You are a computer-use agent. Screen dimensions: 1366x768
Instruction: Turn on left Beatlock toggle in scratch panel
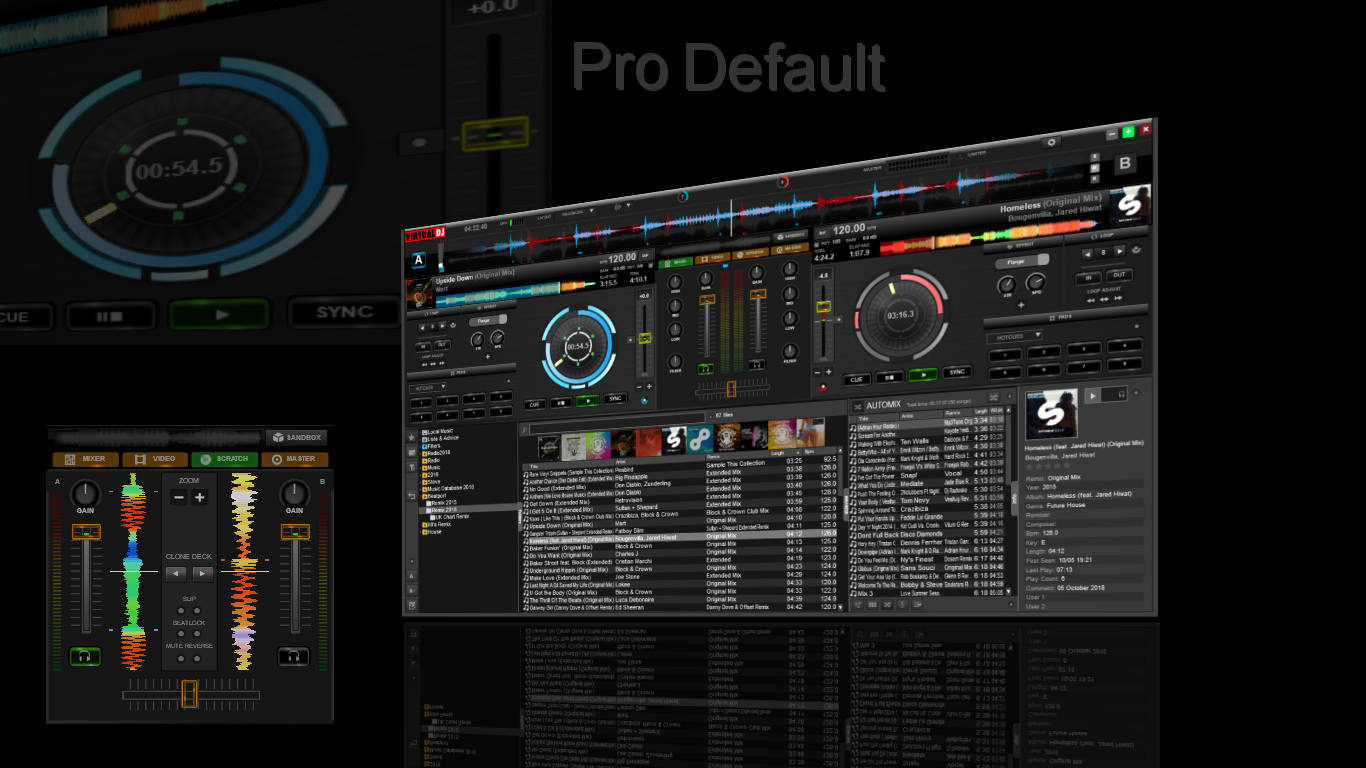pyautogui.click(x=181, y=635)
